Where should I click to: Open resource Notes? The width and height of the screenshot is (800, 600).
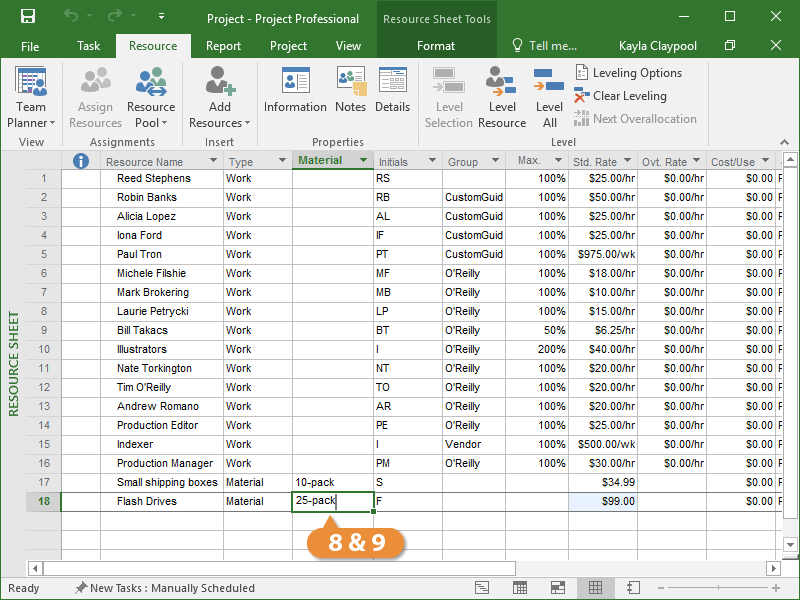350,90
